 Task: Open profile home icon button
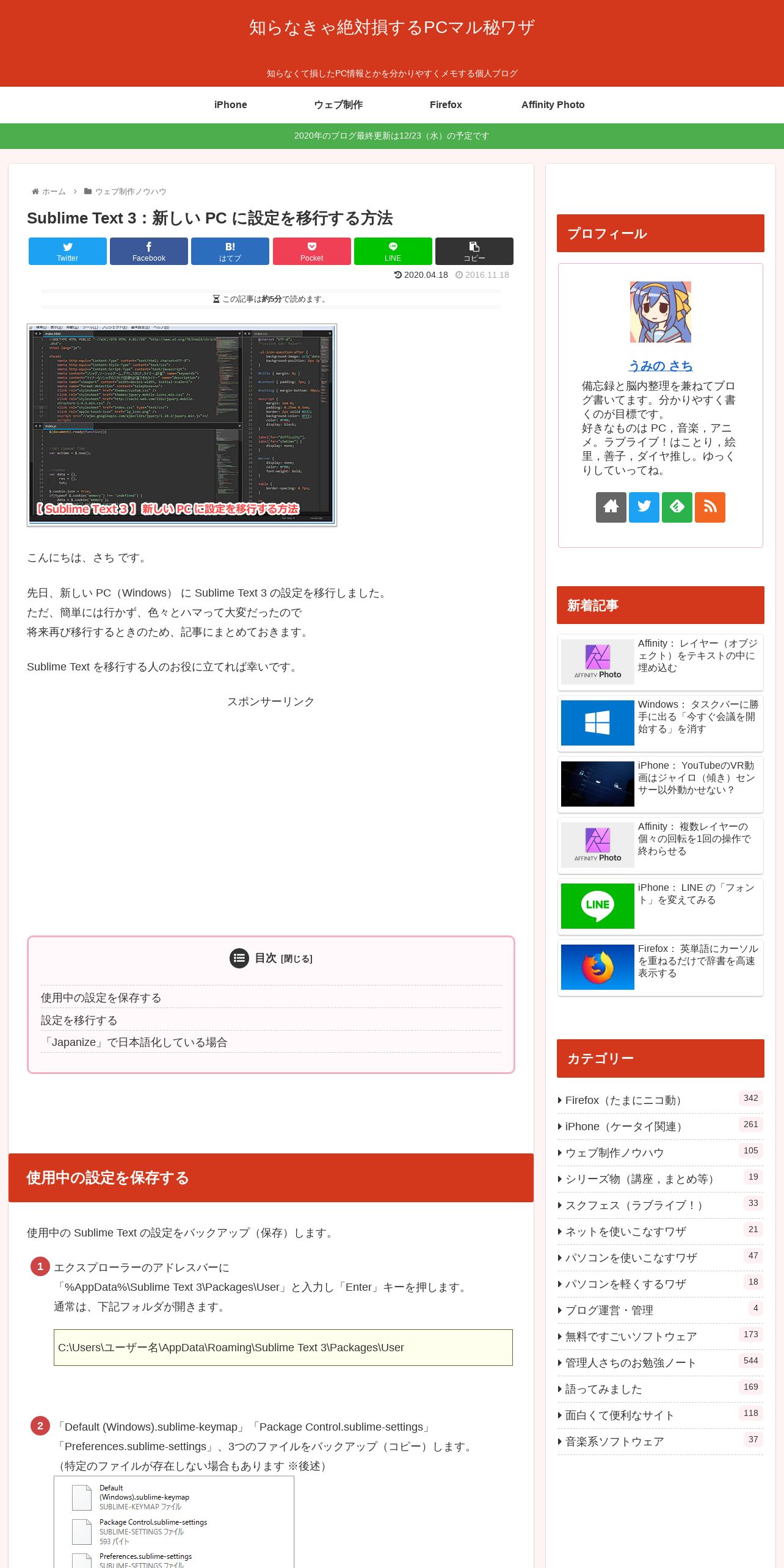611,507
